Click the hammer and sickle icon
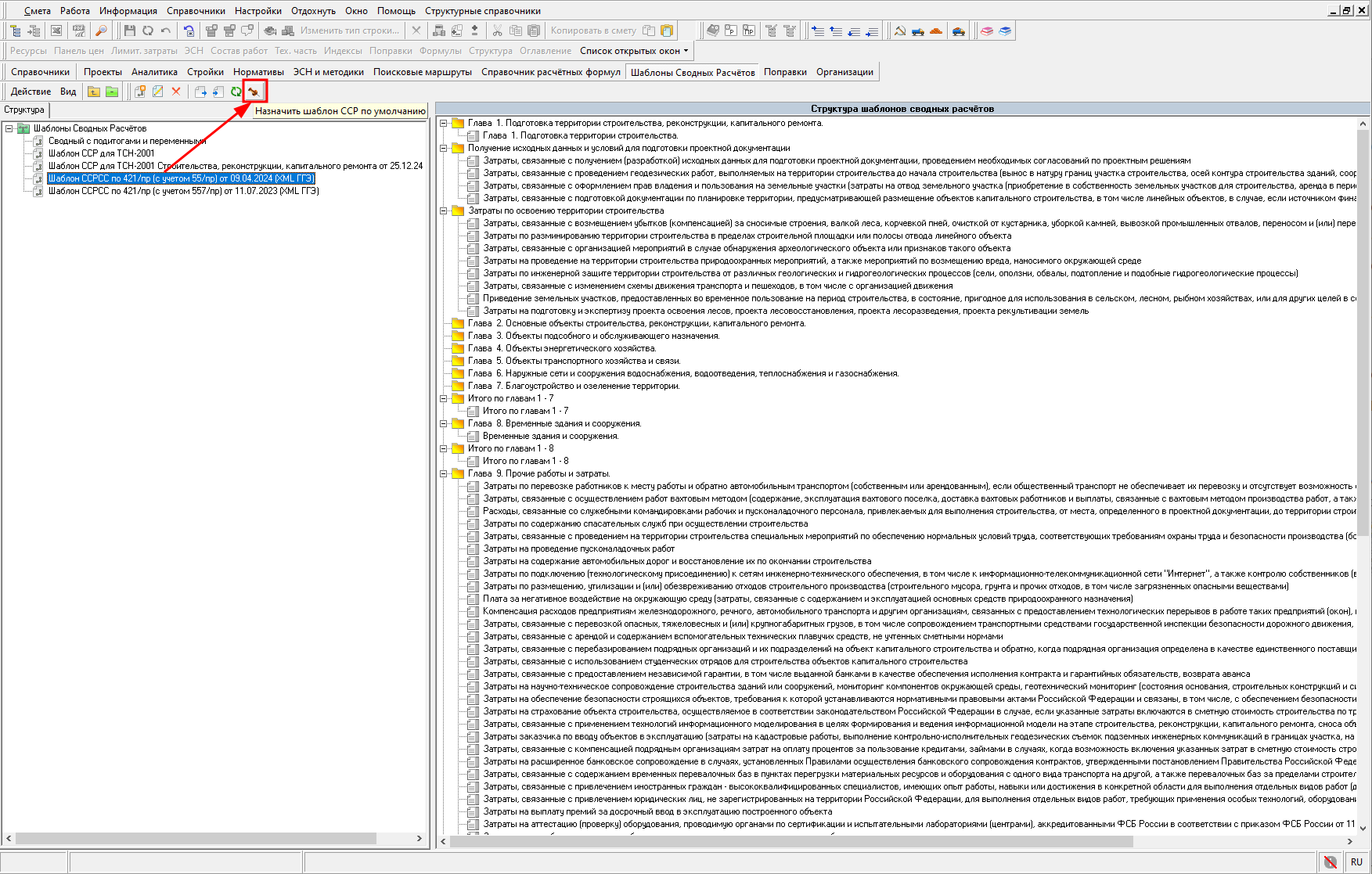 (900, 31)
